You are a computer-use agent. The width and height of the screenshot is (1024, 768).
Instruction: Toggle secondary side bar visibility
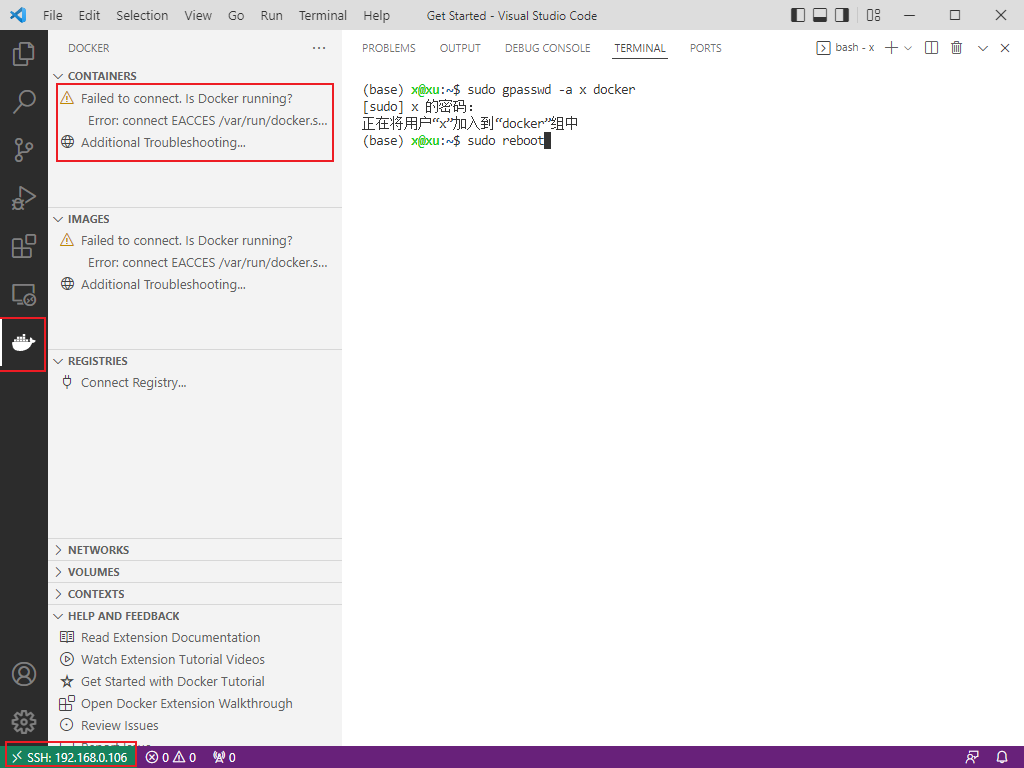[842, 15]
